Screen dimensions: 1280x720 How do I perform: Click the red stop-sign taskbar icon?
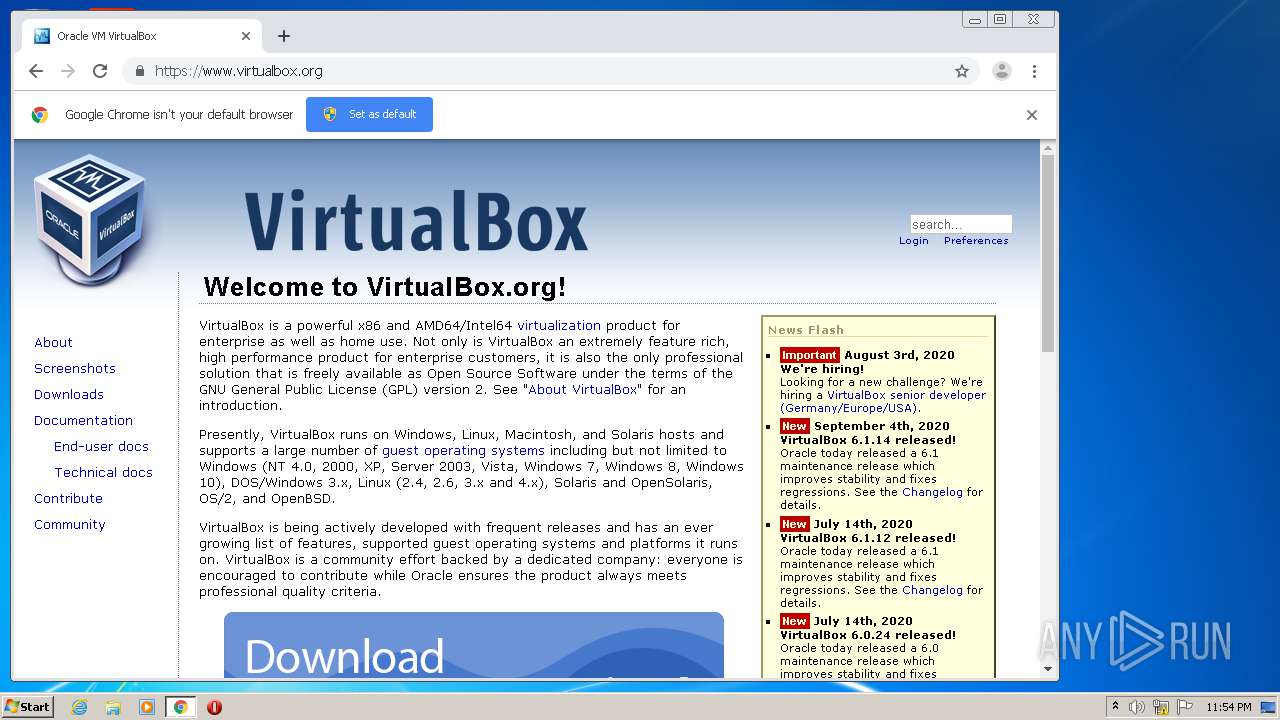(214, 707)
